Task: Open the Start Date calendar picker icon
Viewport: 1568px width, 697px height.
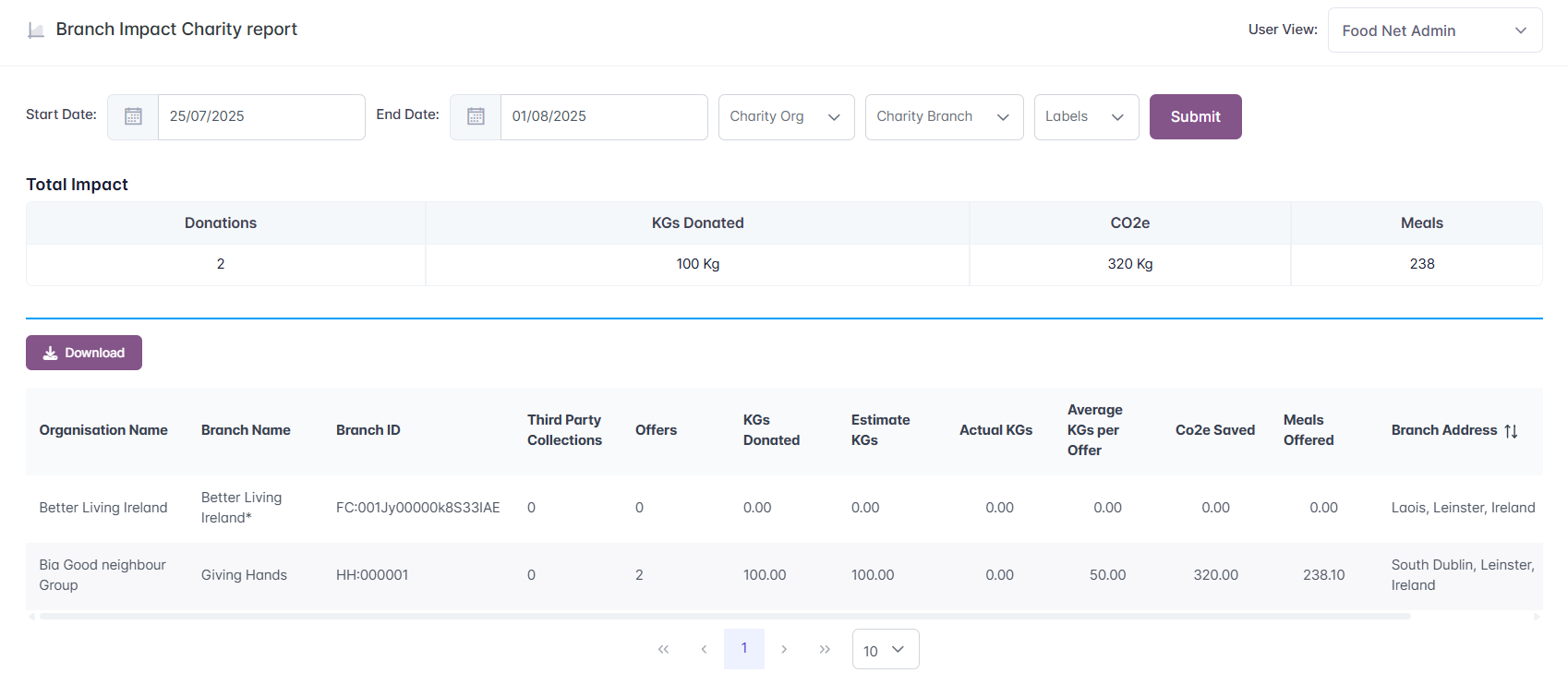Action: click(x=133, y=116)
